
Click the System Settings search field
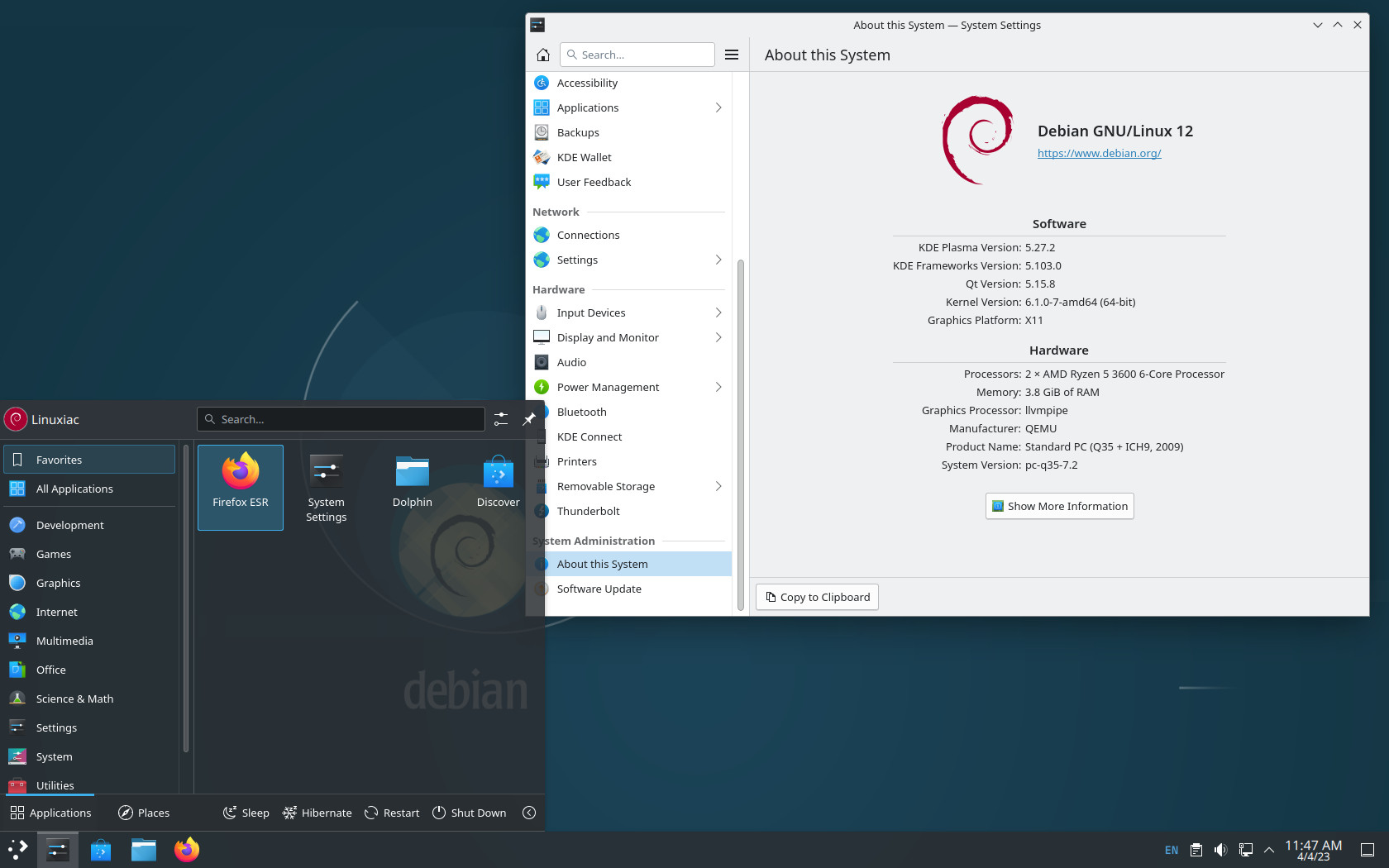[x=637, y=55]
